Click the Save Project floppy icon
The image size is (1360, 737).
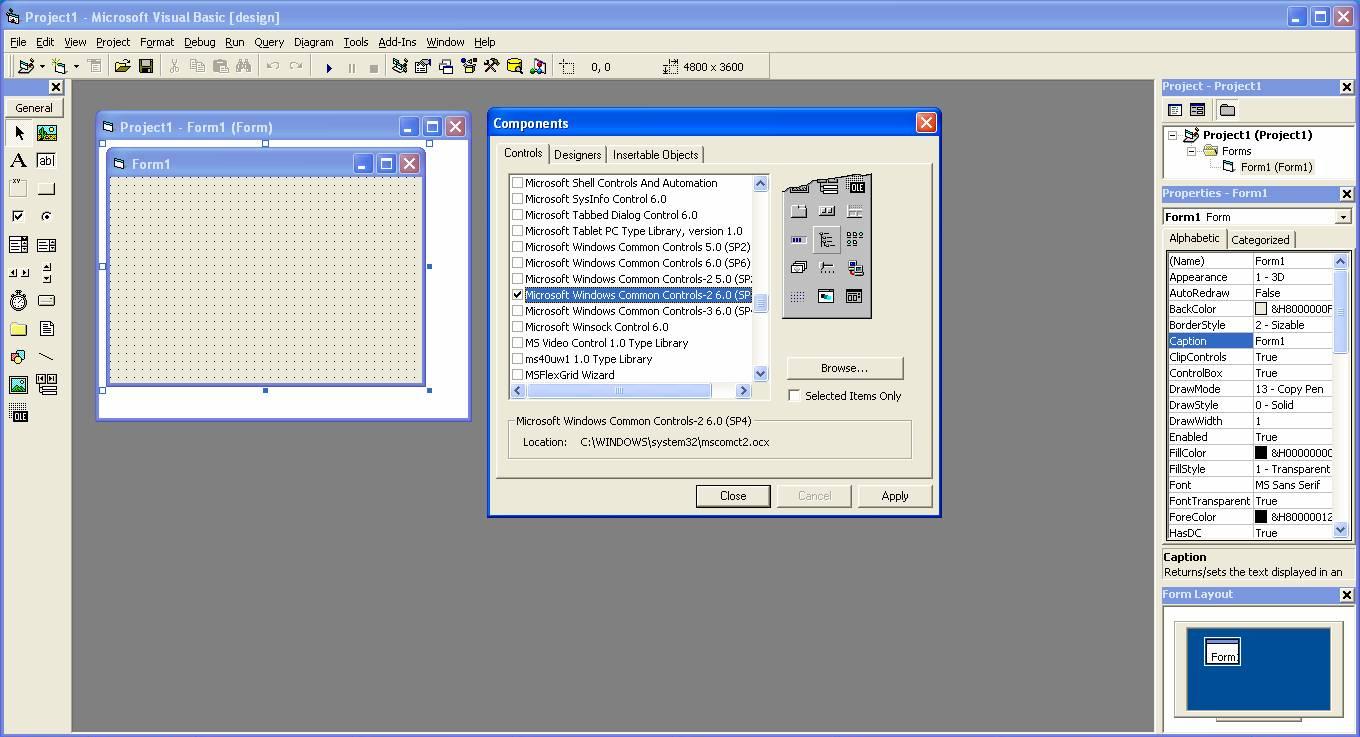145,67
